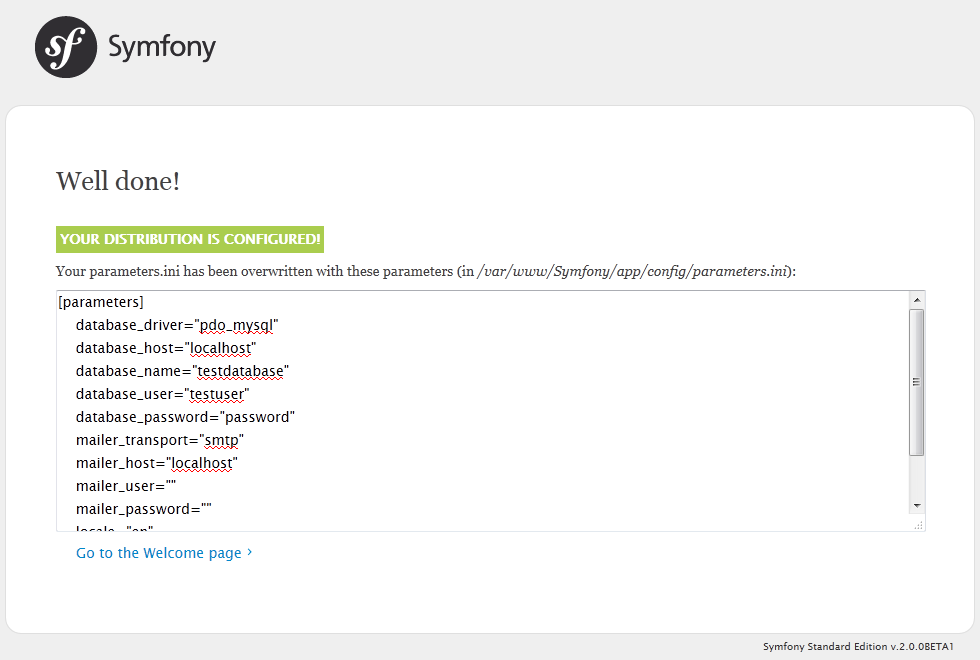Click the mailer_transport="smtp" line
980x660 pixels.
click(x=159, y=441)
